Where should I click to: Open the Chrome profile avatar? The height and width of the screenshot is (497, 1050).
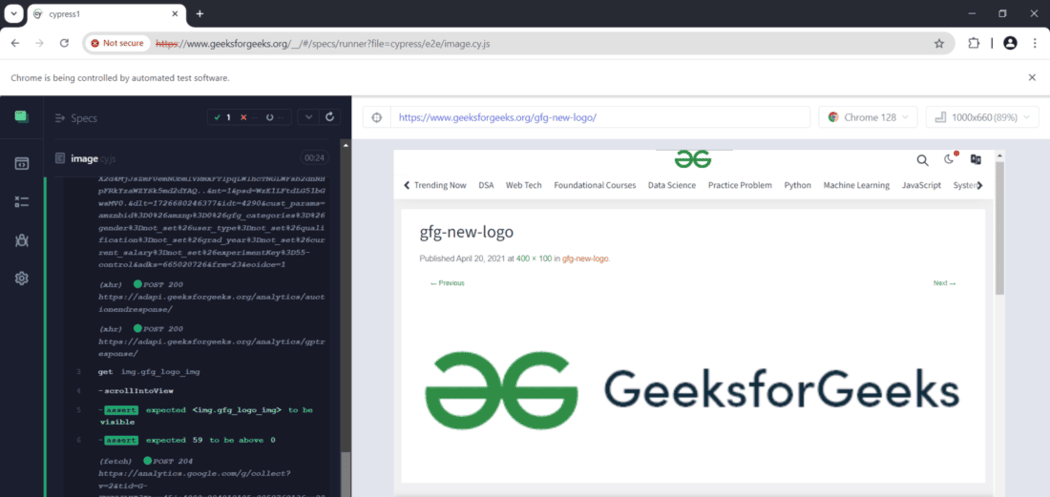(x=1010, y=43)
